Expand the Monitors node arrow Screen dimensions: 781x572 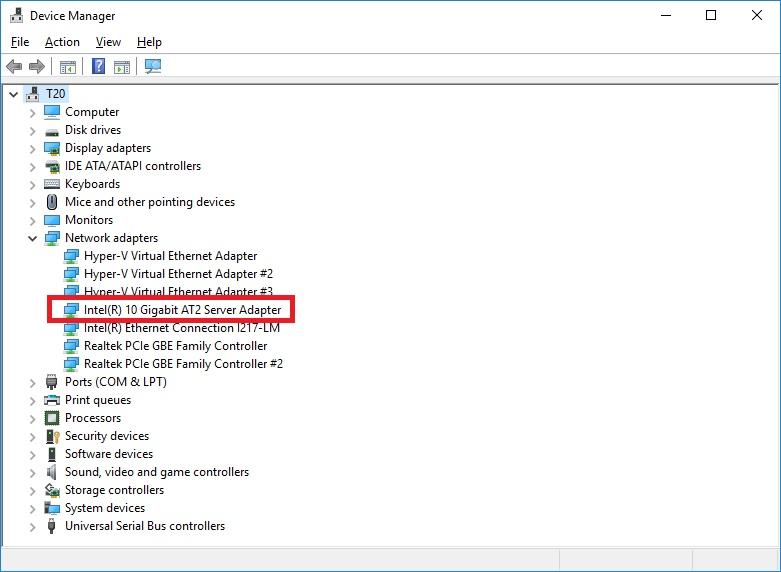click(x=33, y=220)
